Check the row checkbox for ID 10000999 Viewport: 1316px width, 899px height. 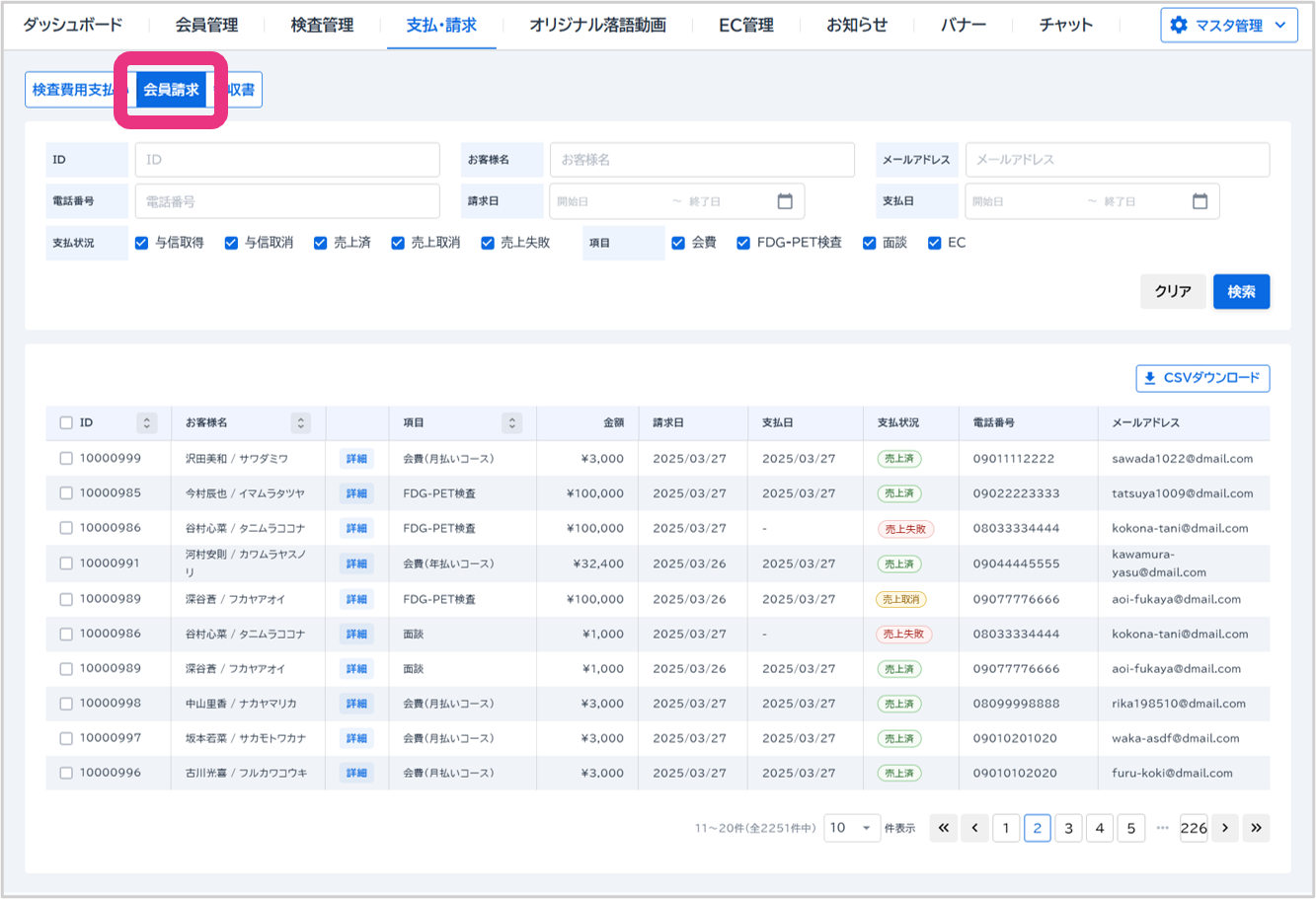(x=66, y=459)
